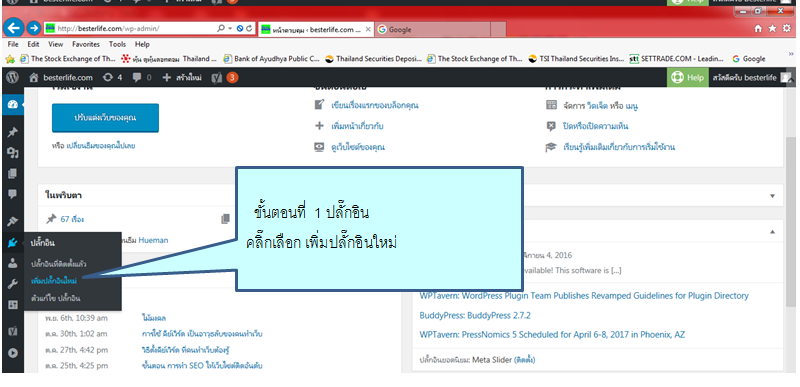Open the Hueman theme link
800x387 pixels.
[x=153, y=240]
